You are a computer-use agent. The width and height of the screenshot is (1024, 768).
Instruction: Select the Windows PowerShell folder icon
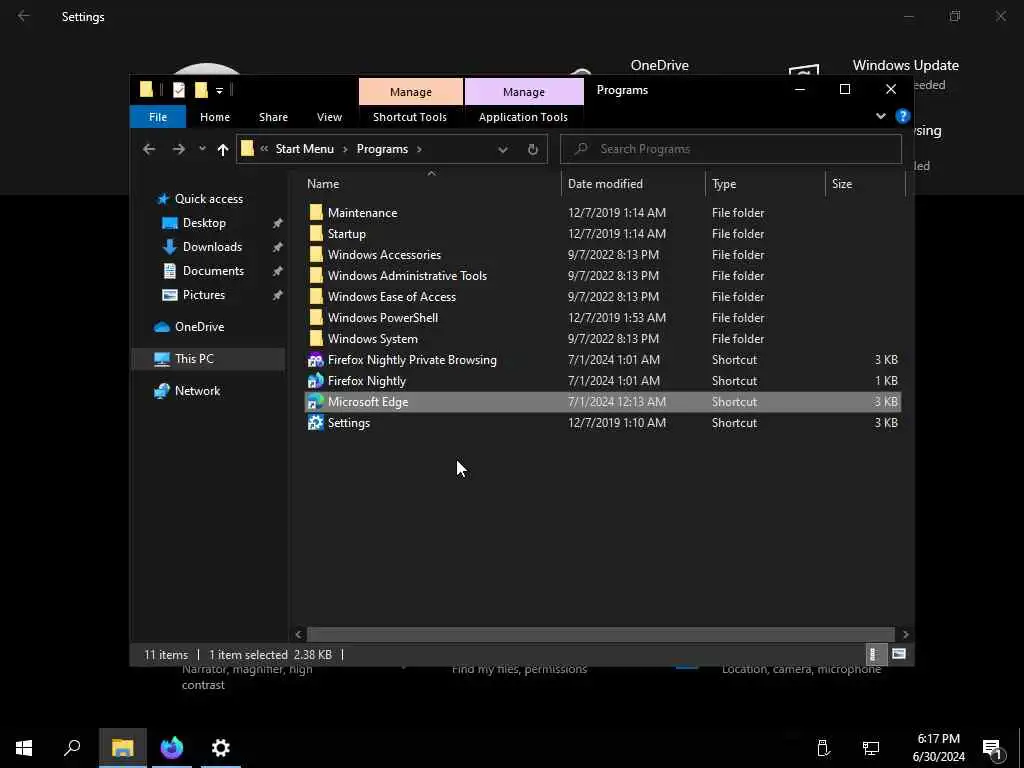coord(316,317)
